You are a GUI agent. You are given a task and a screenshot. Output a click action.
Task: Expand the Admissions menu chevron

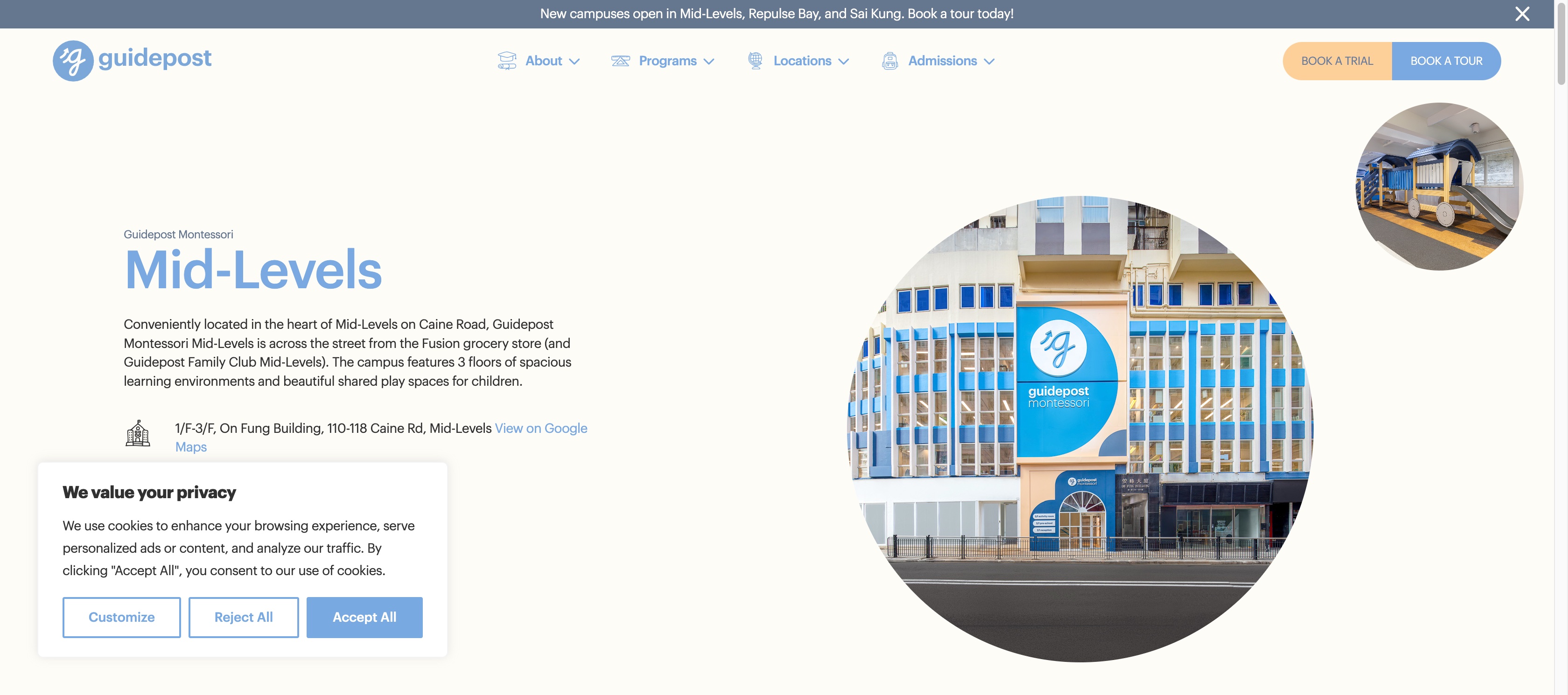[989, 62]
